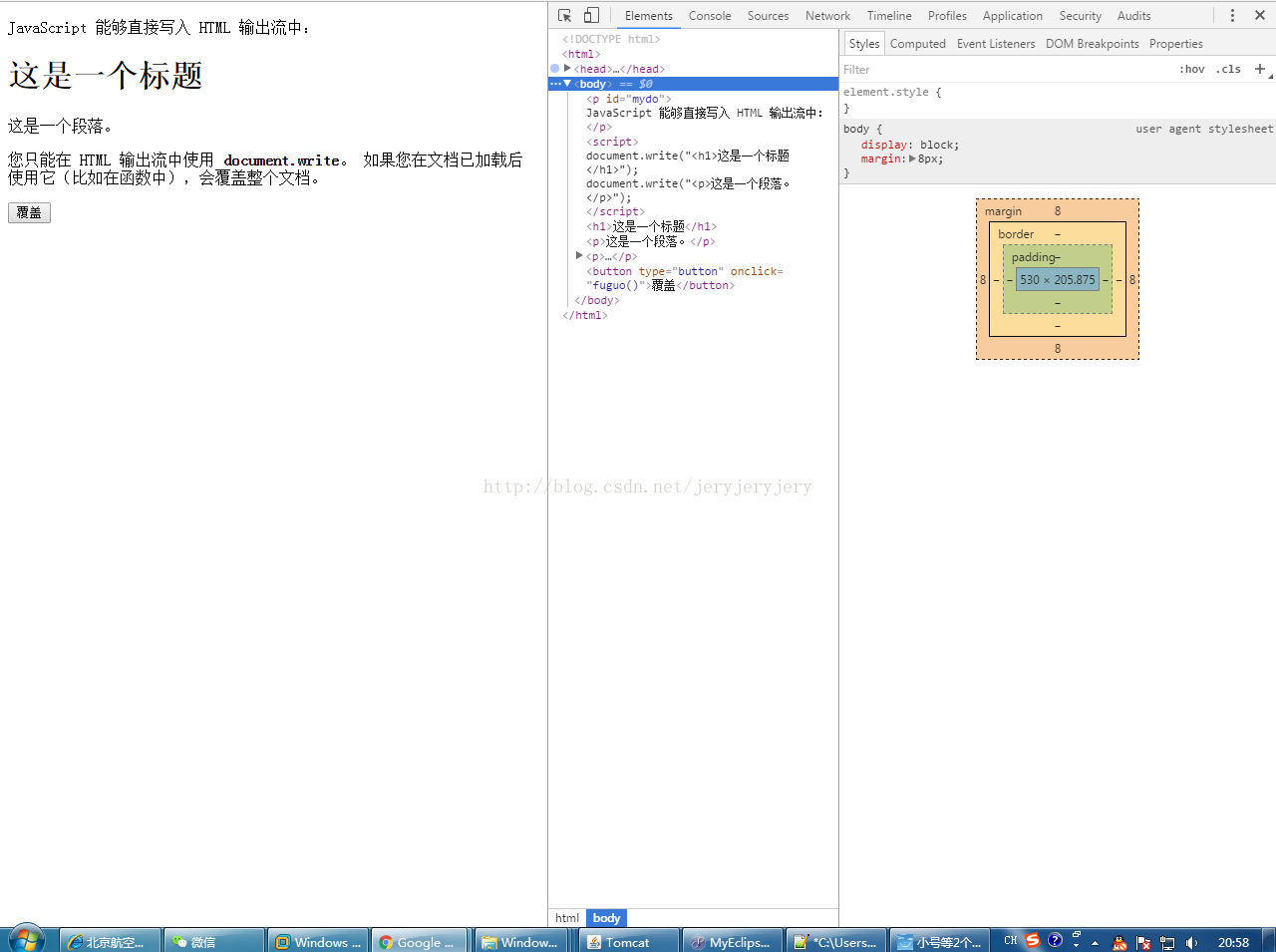1276x952 pixels.
Task: Click the display: block style declaration
Action: pyautogui.click(x=909, y=145)
